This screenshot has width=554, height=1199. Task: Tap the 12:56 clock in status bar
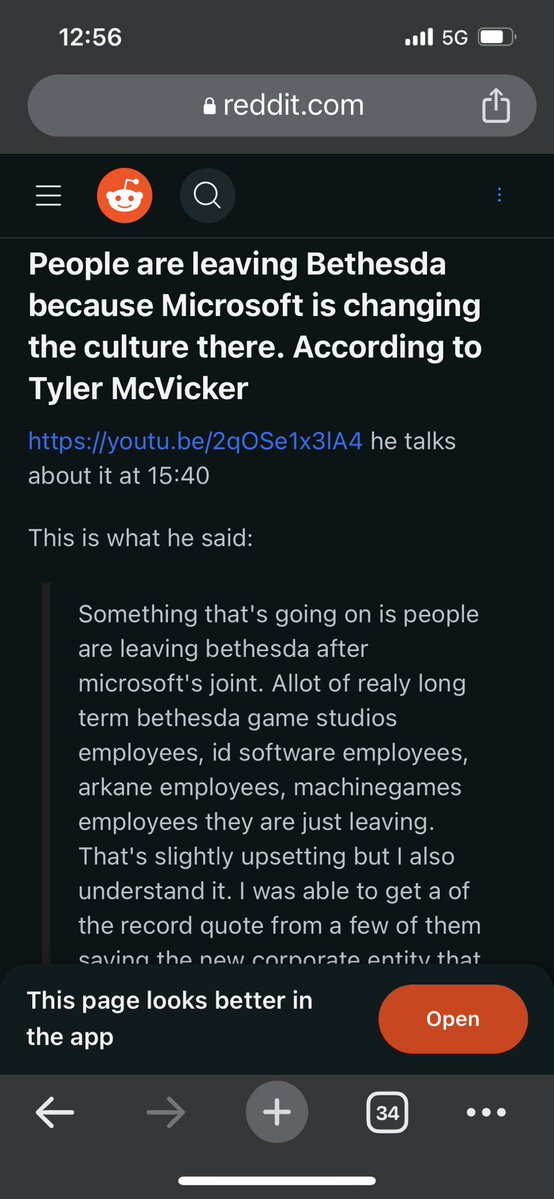(90, 37)
